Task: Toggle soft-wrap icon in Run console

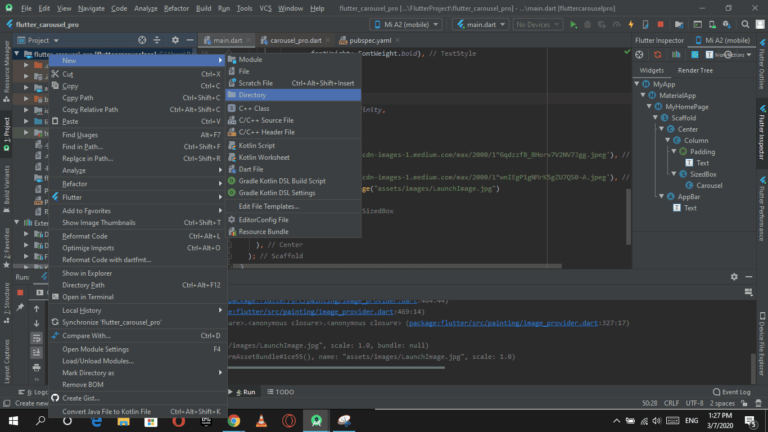Action: click(x=37, y=340)
